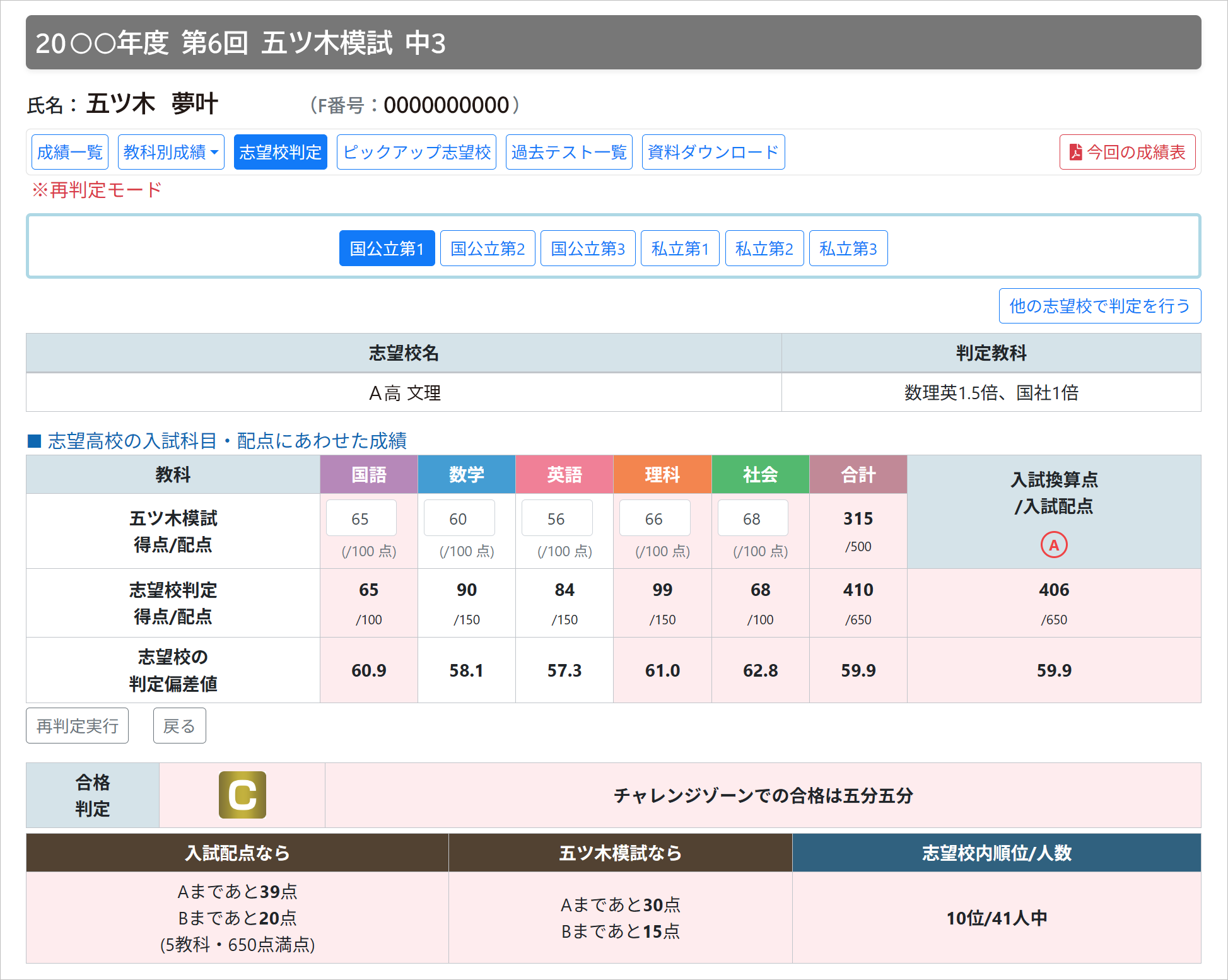The image size is (1228, 980).
Task: Click the 社会 score field showing 68
Action: (x=752, y=518)
